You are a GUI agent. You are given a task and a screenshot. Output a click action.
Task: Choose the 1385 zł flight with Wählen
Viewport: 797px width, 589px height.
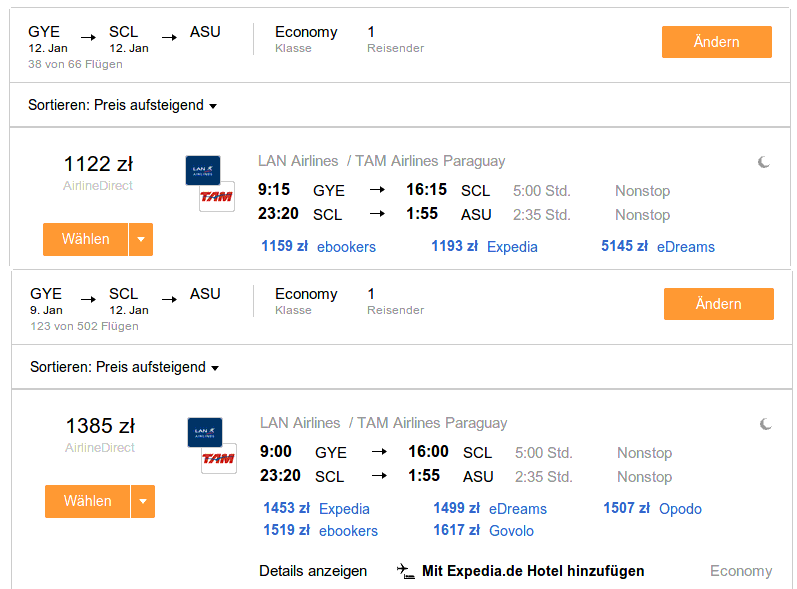point(87,502)
